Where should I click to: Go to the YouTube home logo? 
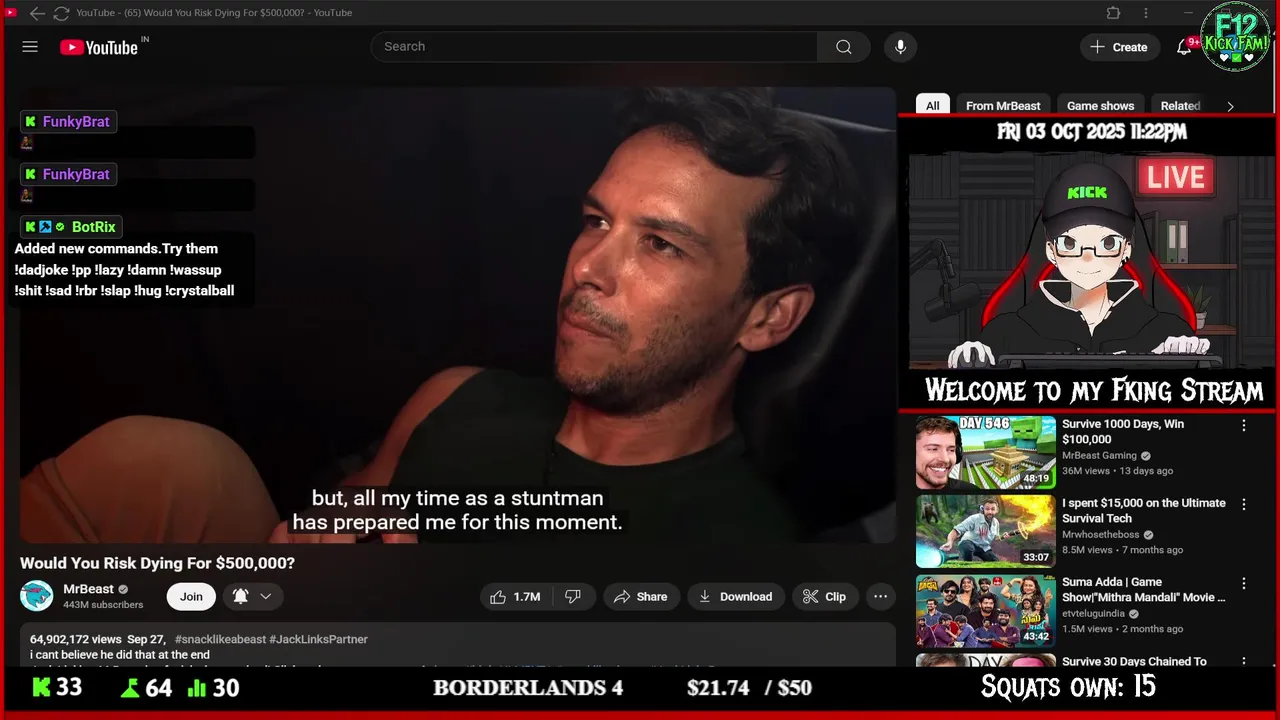(x=98, y=47)
